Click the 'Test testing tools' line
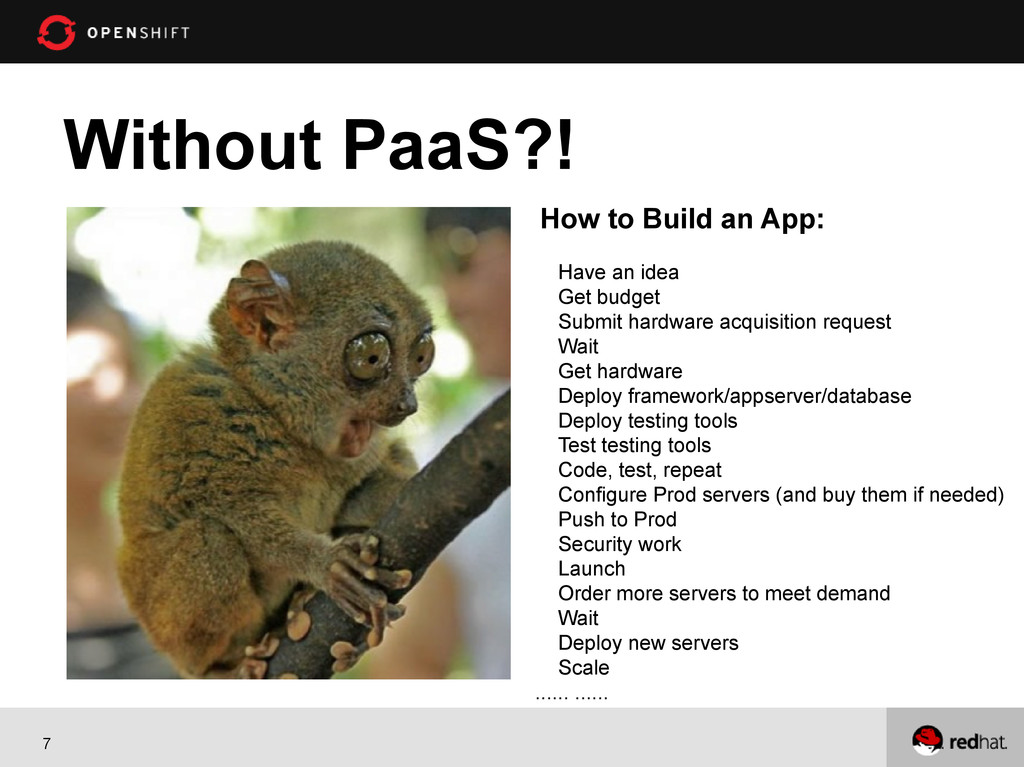The width and height of the screenshot is (1024, 767). [x=634, y=445]
